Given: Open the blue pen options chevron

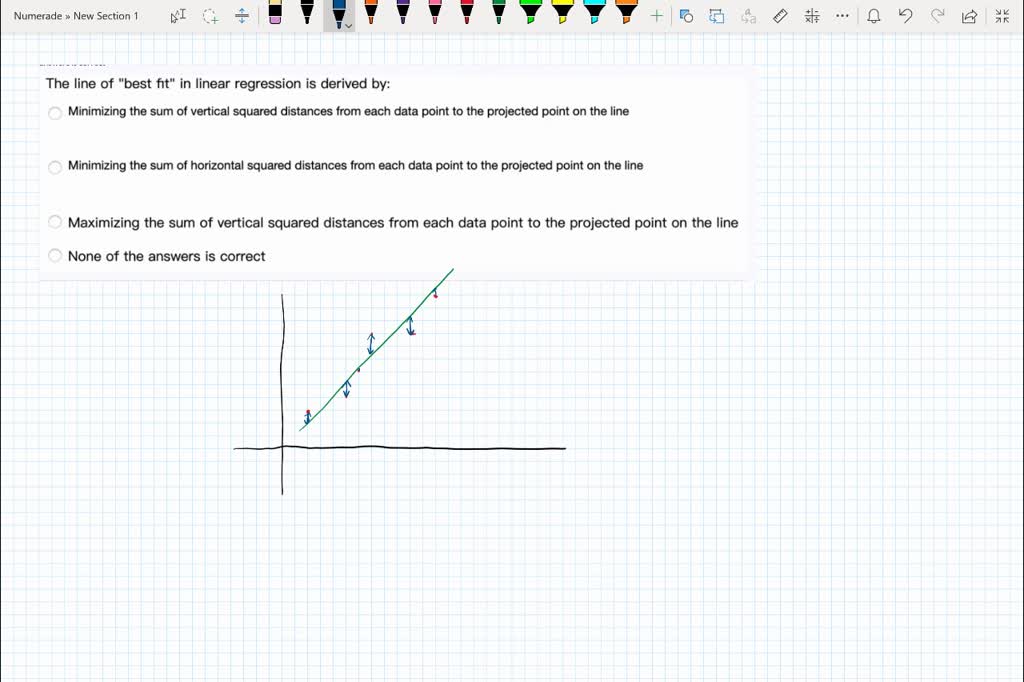Looking at the screenshot, I should click(347, 23).
